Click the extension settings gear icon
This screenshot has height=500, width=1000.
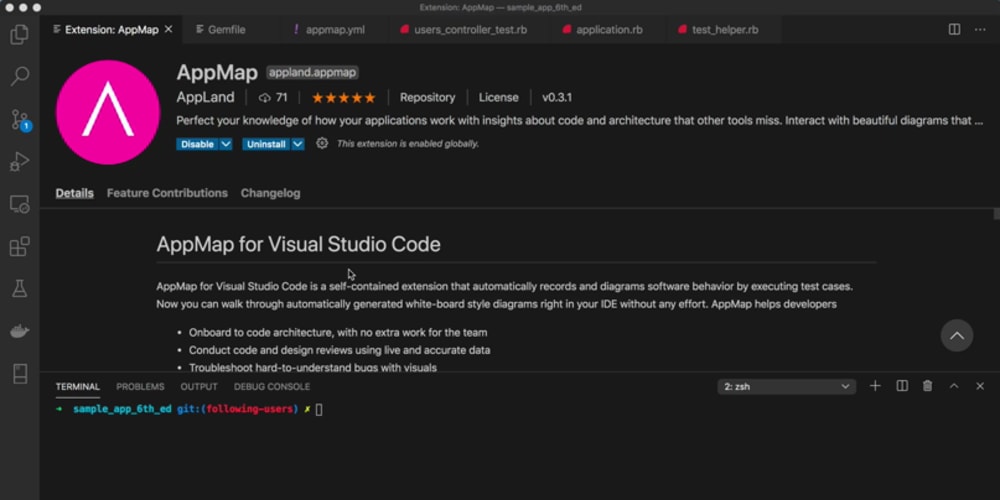(322, 143)
